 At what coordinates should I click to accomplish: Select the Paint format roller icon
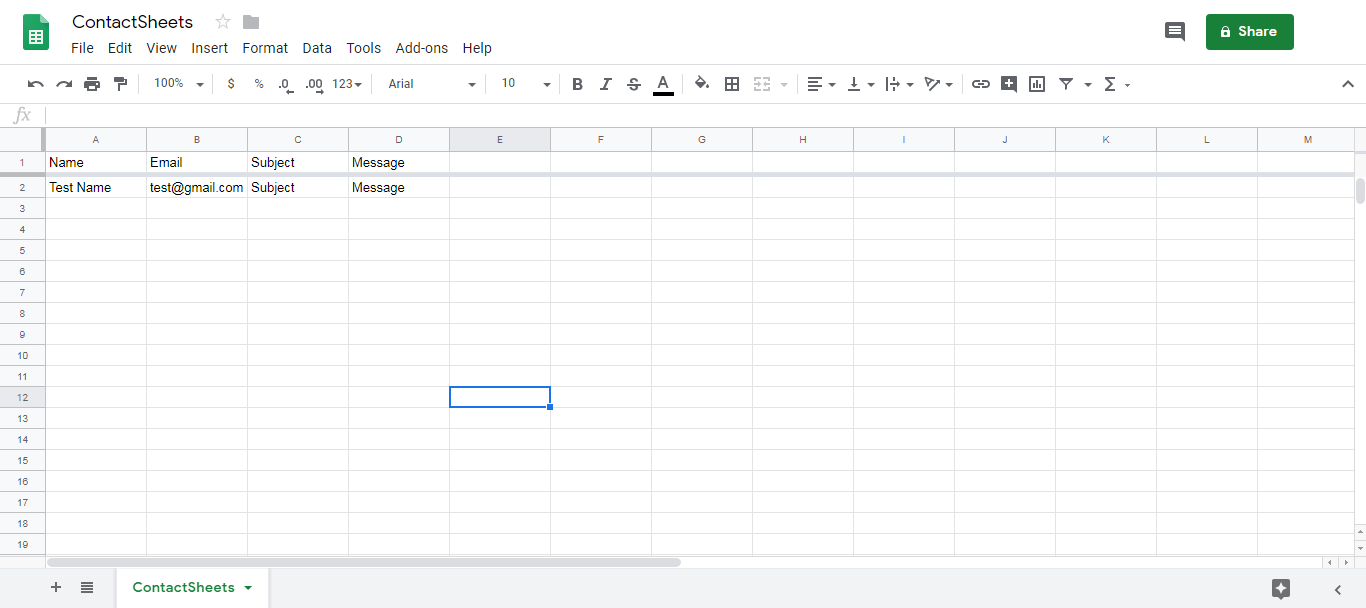(120, 84)
